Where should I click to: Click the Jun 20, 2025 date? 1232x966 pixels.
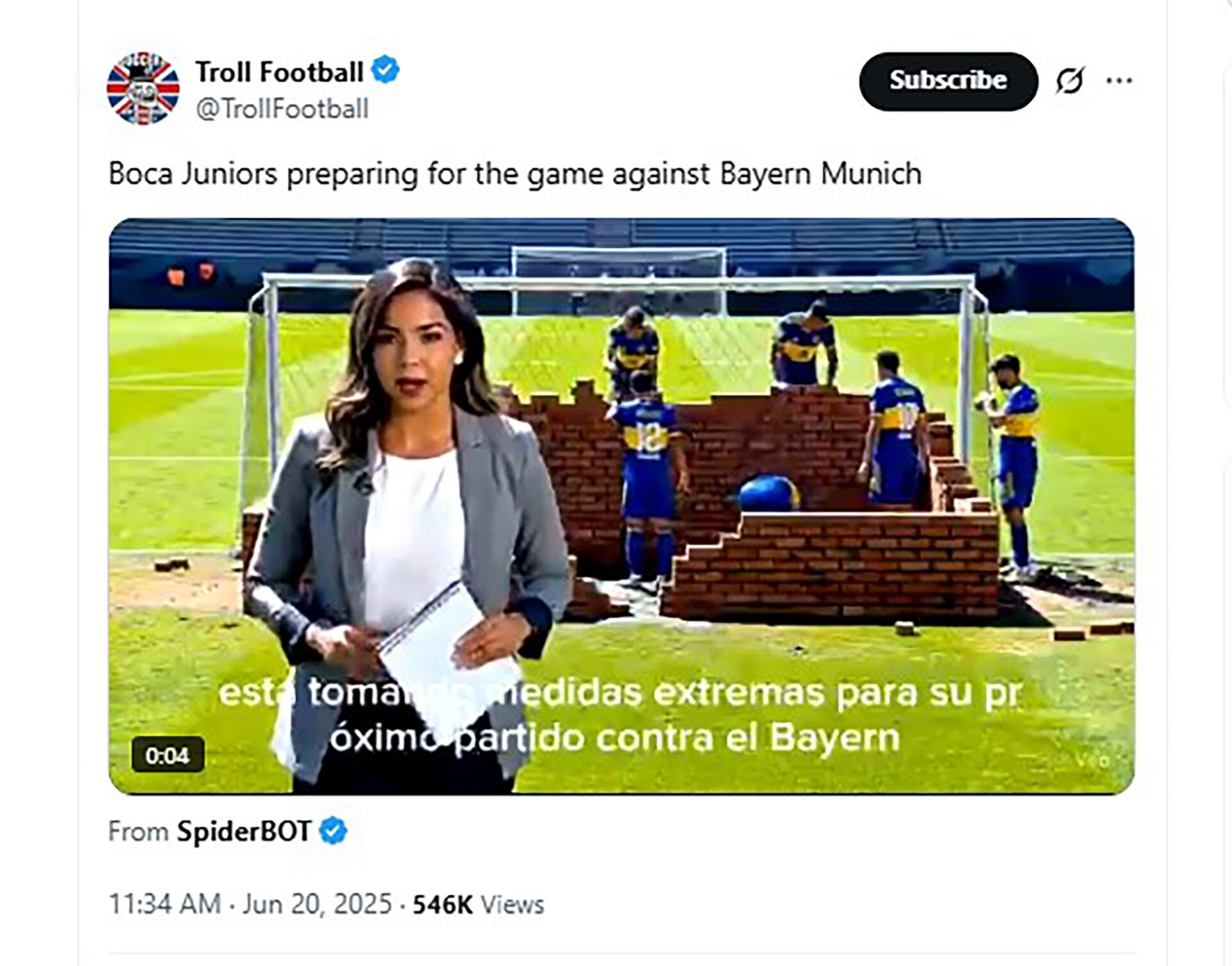click(317, 904)
